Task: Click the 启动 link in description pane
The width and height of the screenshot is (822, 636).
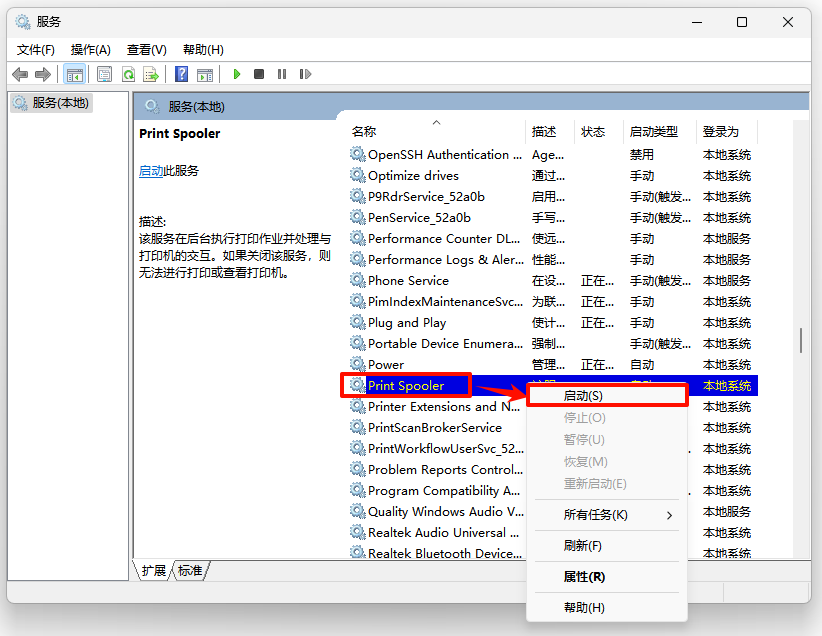Action: (x=151, y=171)
